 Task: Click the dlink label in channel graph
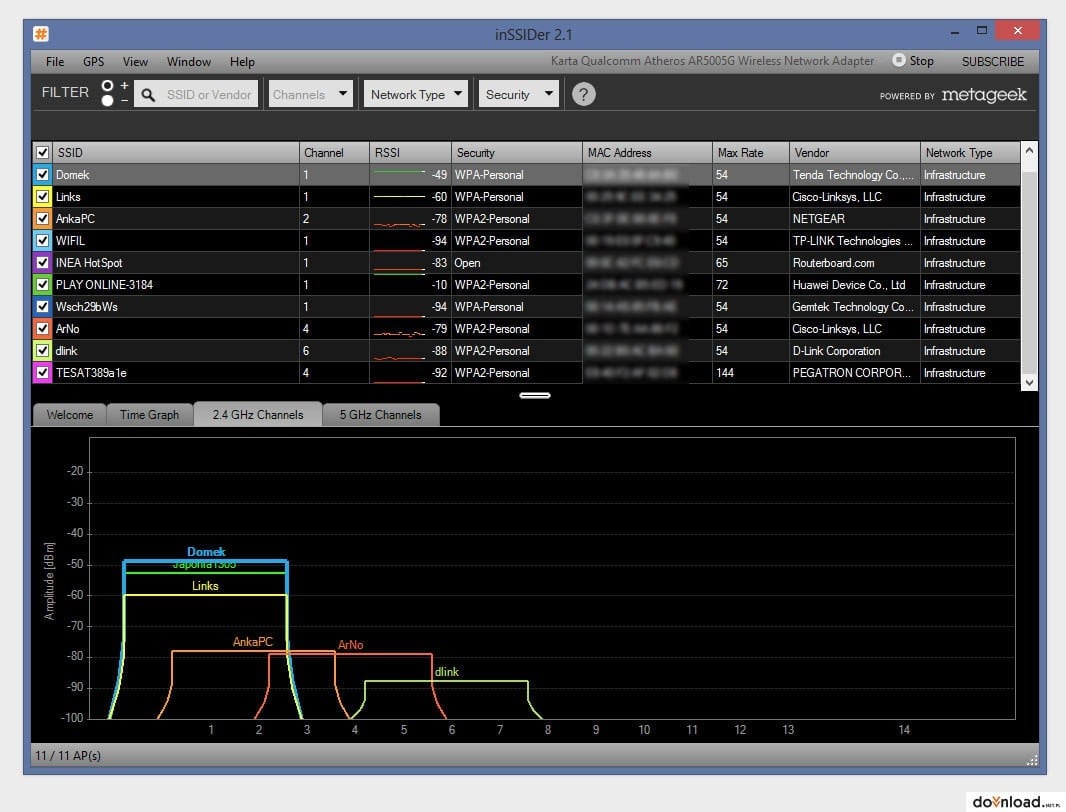[x=447, y=672]
